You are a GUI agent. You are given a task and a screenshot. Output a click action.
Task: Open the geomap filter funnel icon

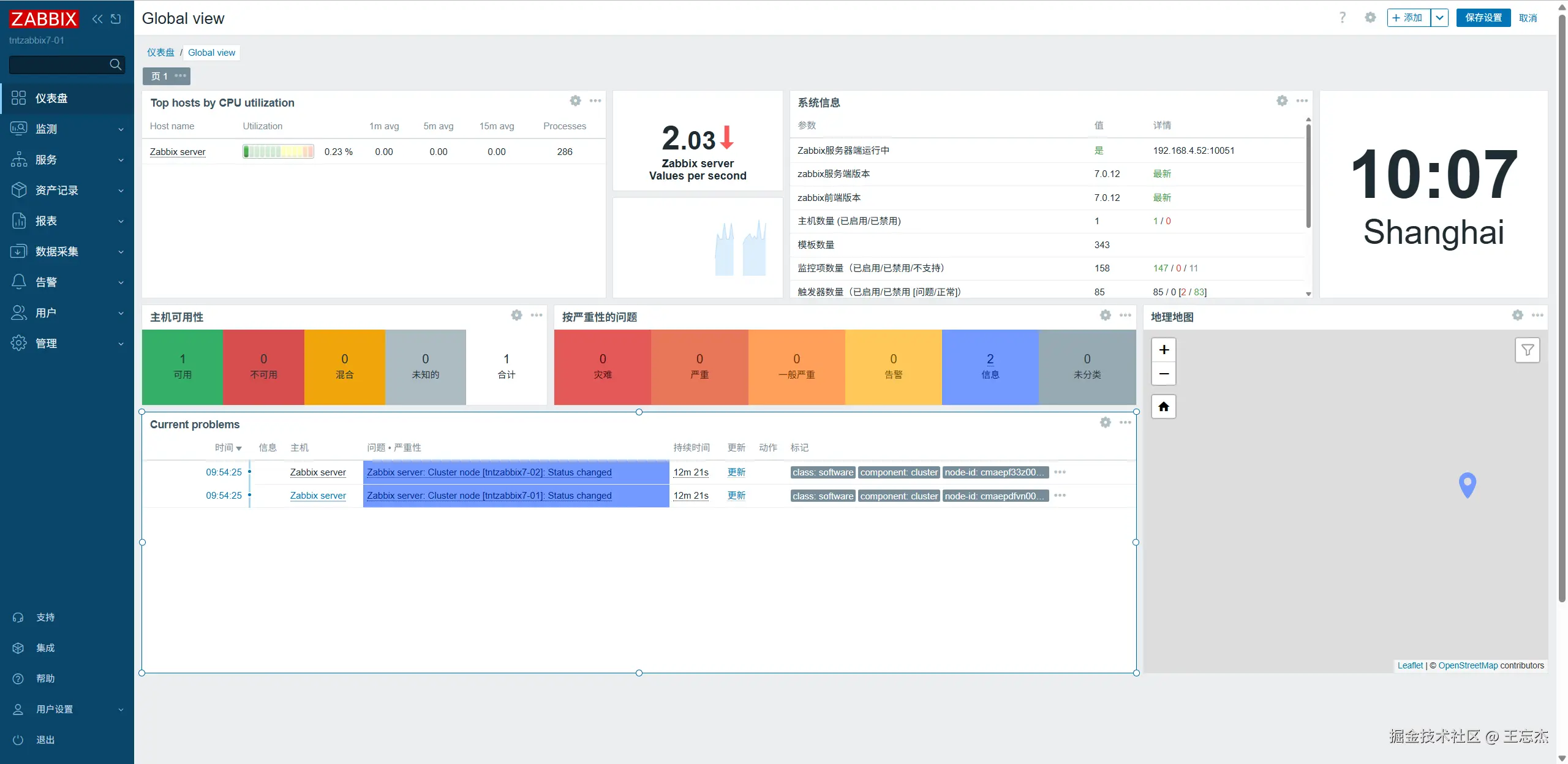coord(1527,350)
